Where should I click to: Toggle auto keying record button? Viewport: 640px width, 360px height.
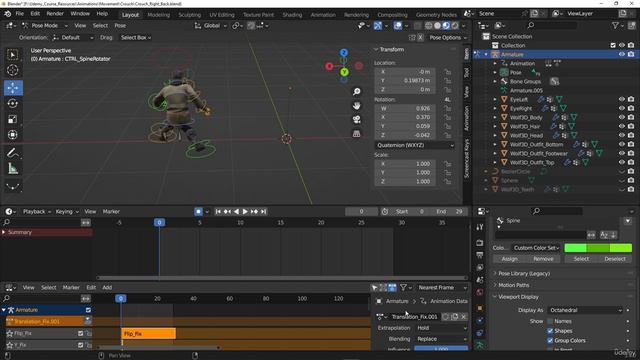click(198, 211)
